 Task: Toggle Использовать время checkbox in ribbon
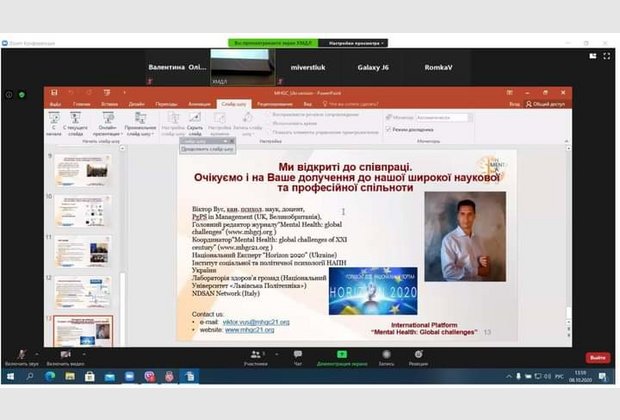(x=272, y=123)
